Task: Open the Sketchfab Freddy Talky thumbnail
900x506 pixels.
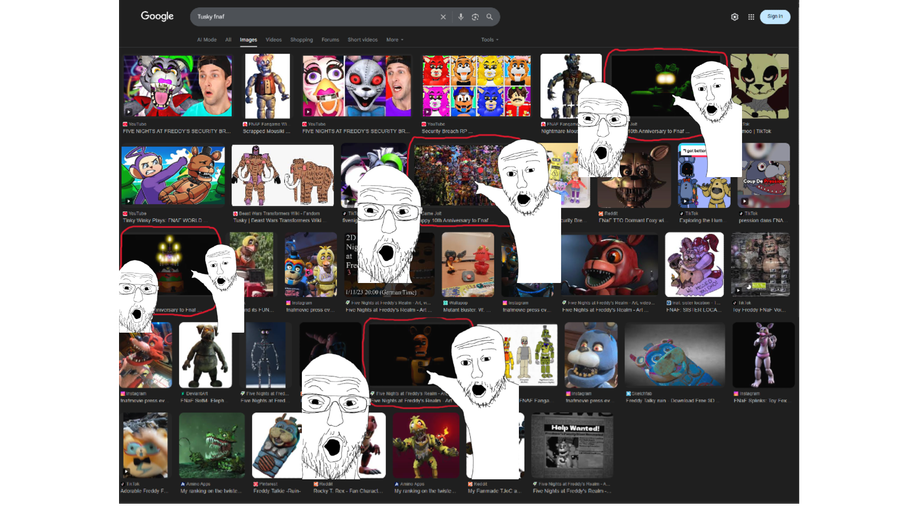Action: (x=674, y=355)
